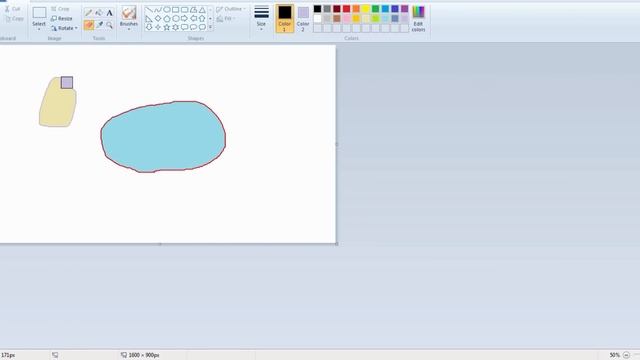Select the Color picker eyedropper tool
The width and height of the screenshot is (640, 360).
click(x=99, y=25)
